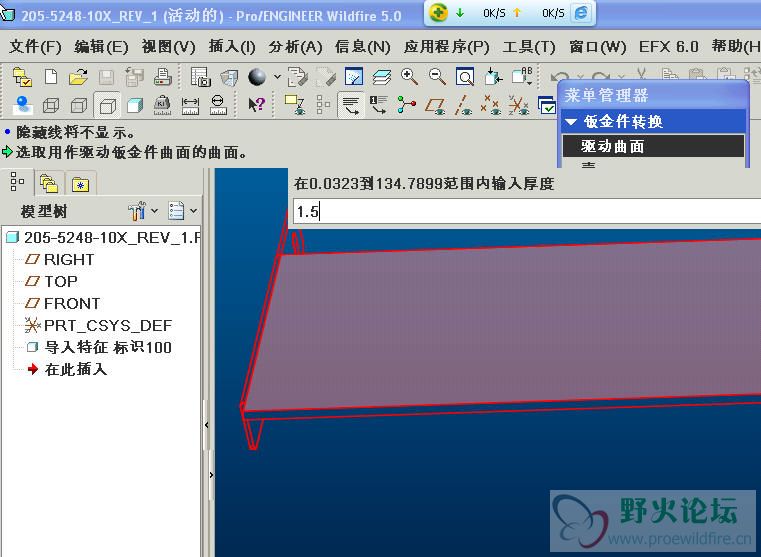
Task: Switch to shaded cube display mode
Action: [x=135, y=105]
